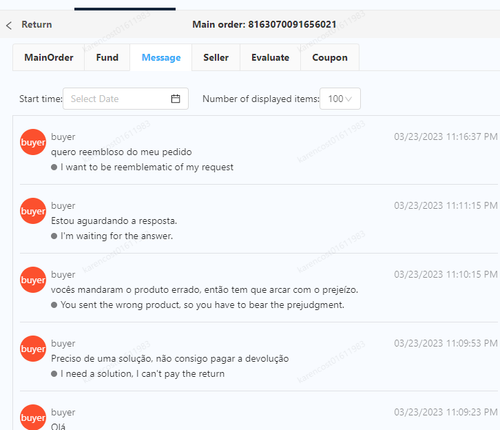This screenshot has width=500, height=430.
Task: Click the 'Olá' message text
Action: click(58, 426)
